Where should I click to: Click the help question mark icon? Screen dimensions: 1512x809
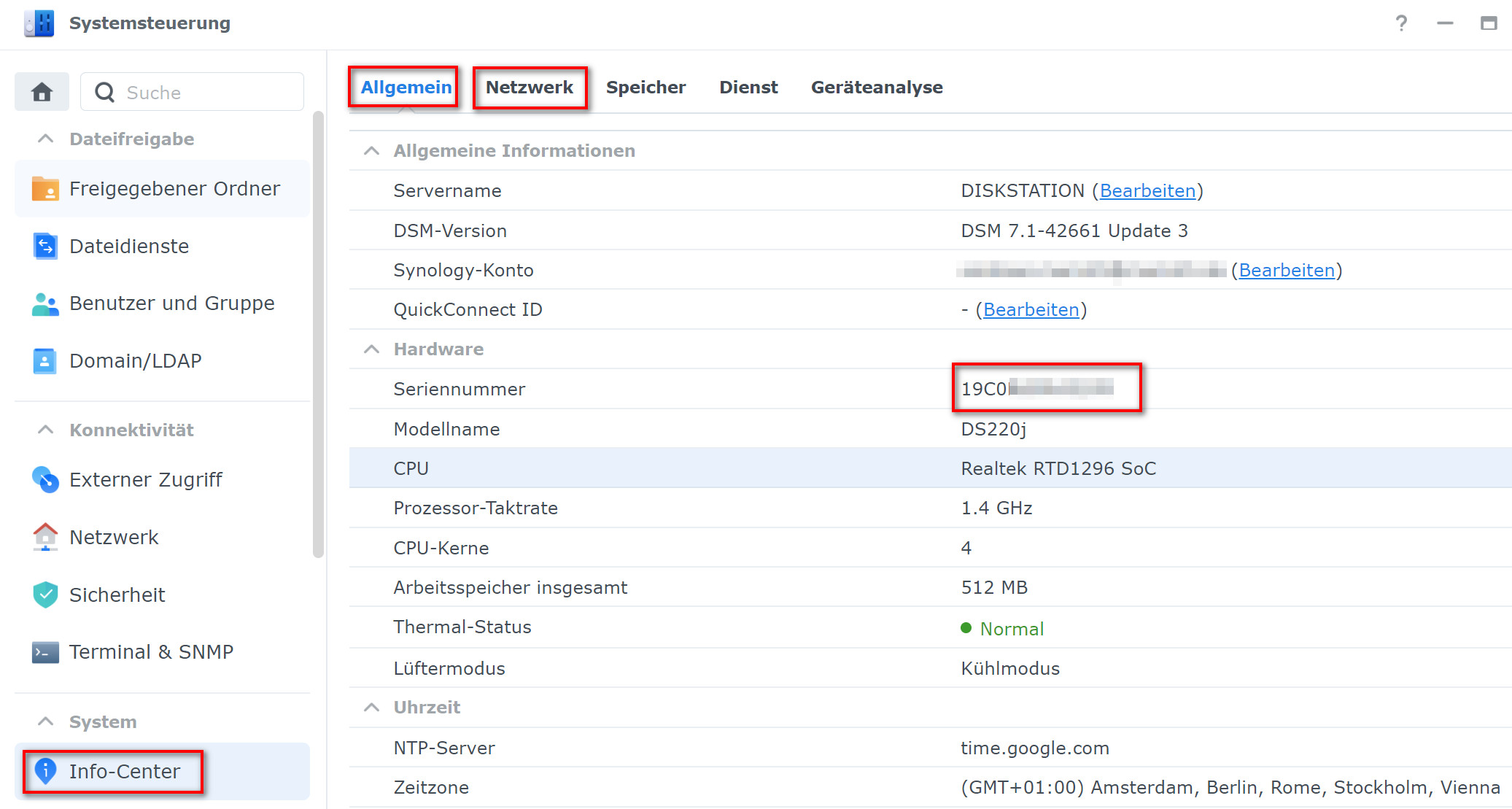[x=1400, y=23]
